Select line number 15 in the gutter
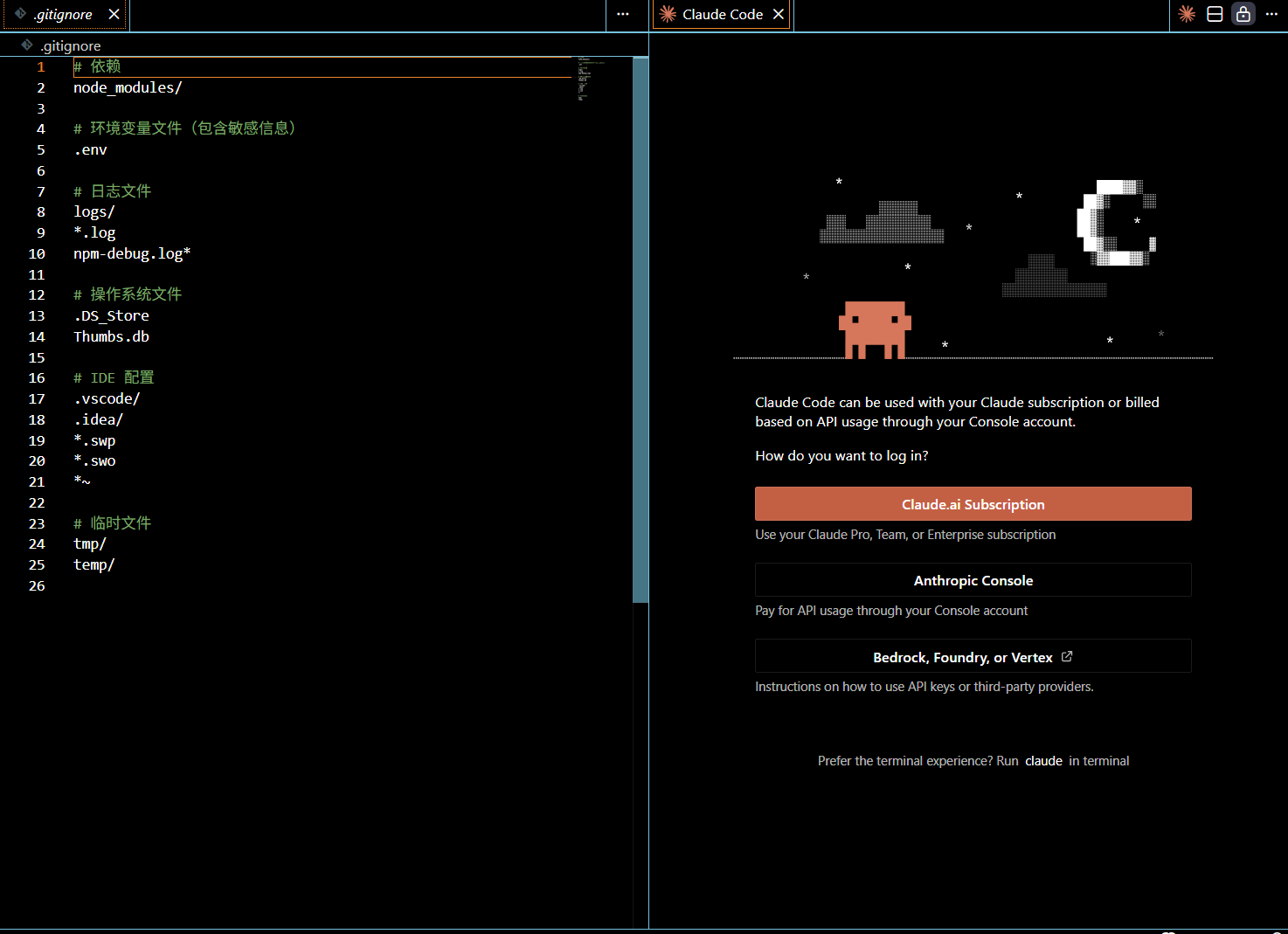 coord(37,358)
